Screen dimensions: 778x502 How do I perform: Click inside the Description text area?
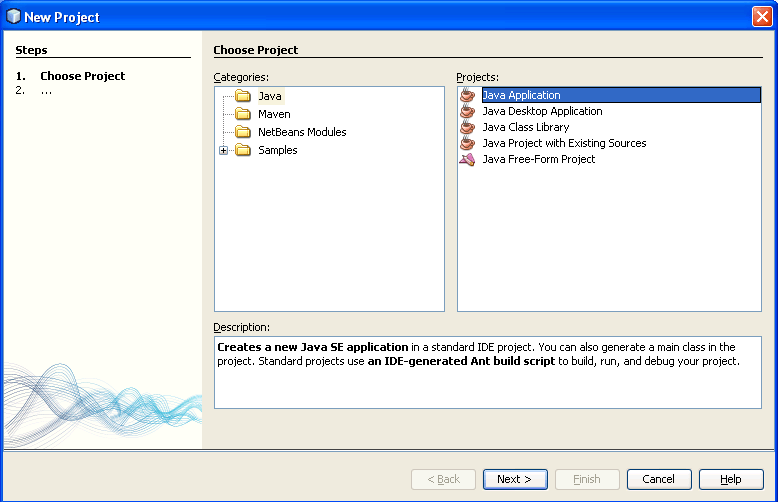487,385
